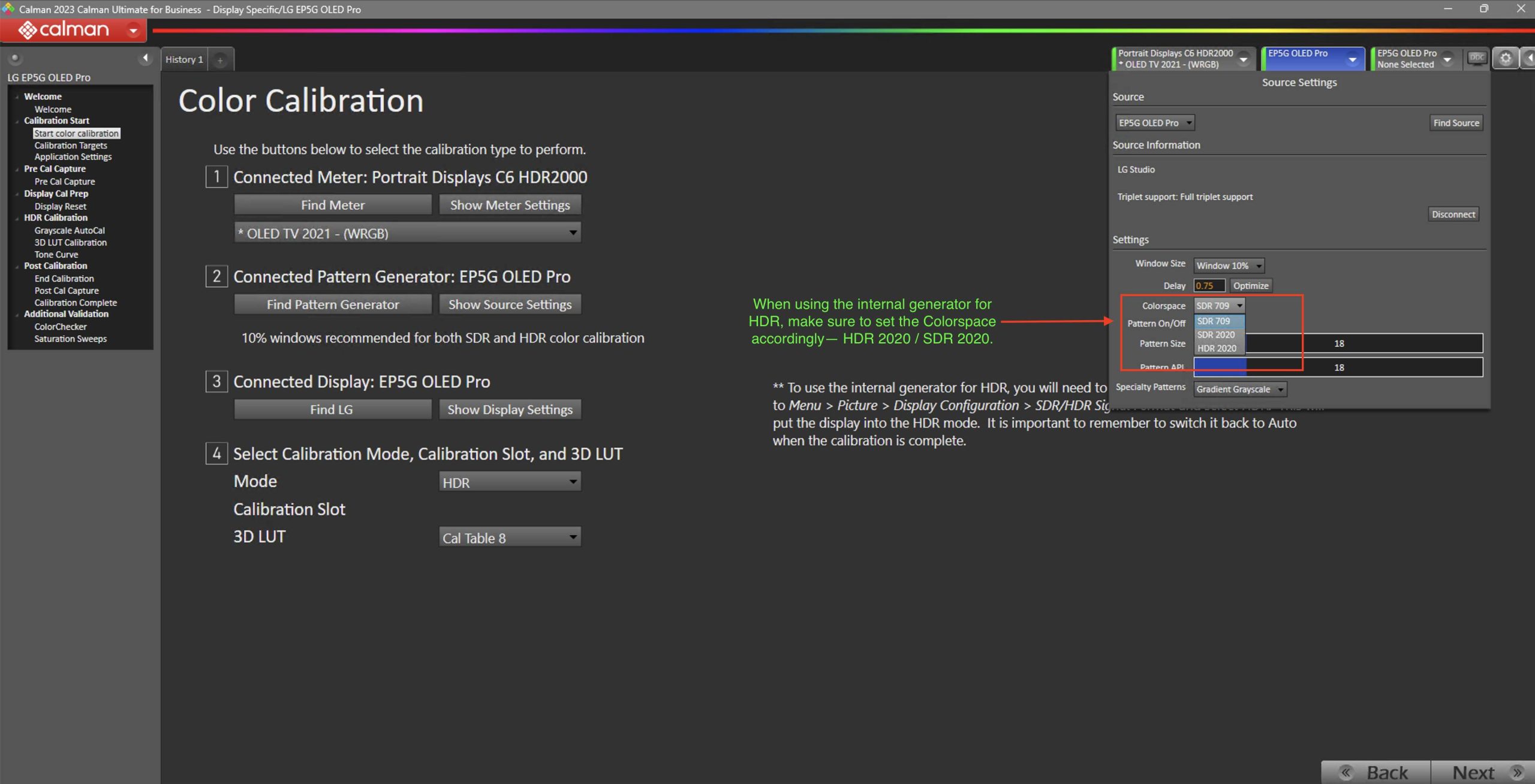Select SDR 709 in Colorspace list
The width and height of the screenshot is (1535, 784).
[1220, 321]
